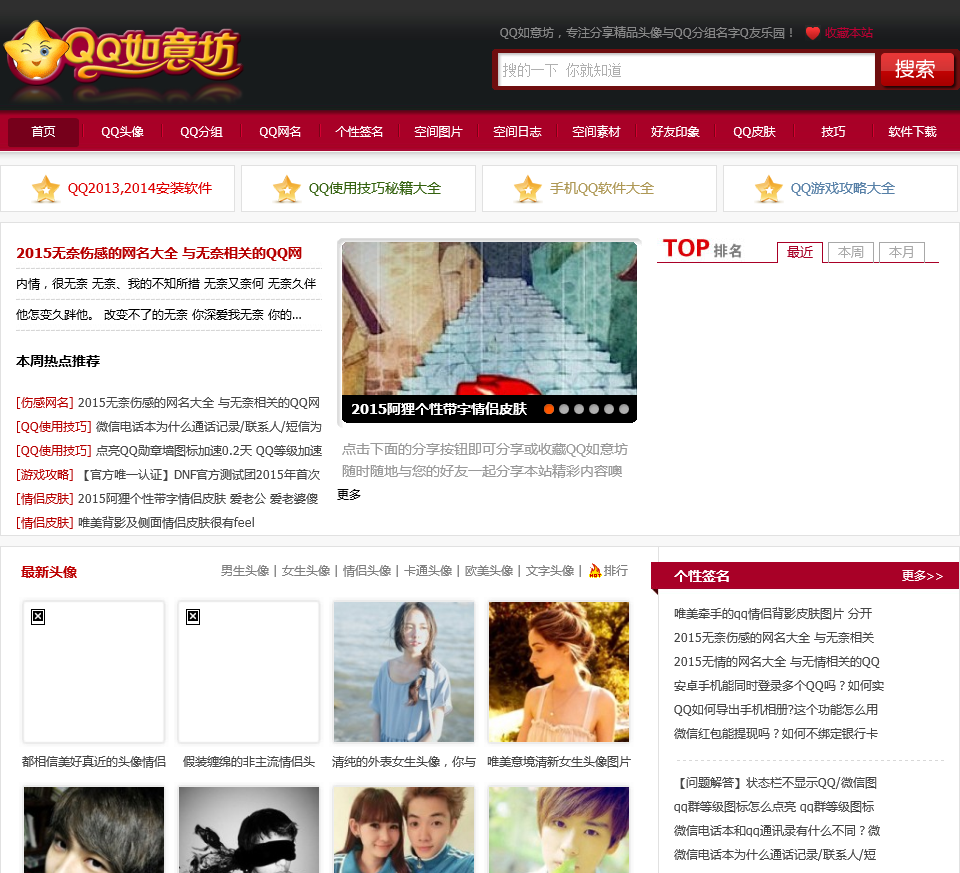Filter avatars by 文字头像
Image resolution: width=960 pixels, height=873 pixels.
[x=550, y=571]
